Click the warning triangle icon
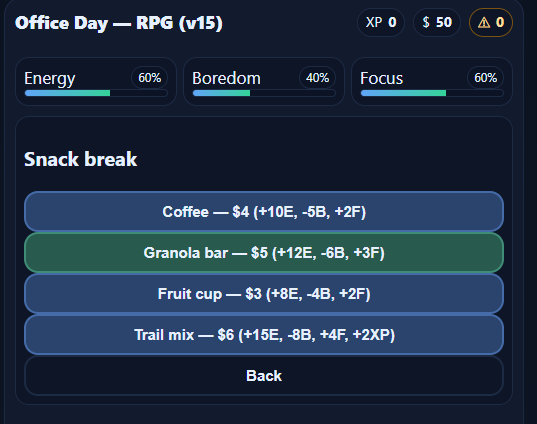Screen dimensions: 537x424 [484, 23]
